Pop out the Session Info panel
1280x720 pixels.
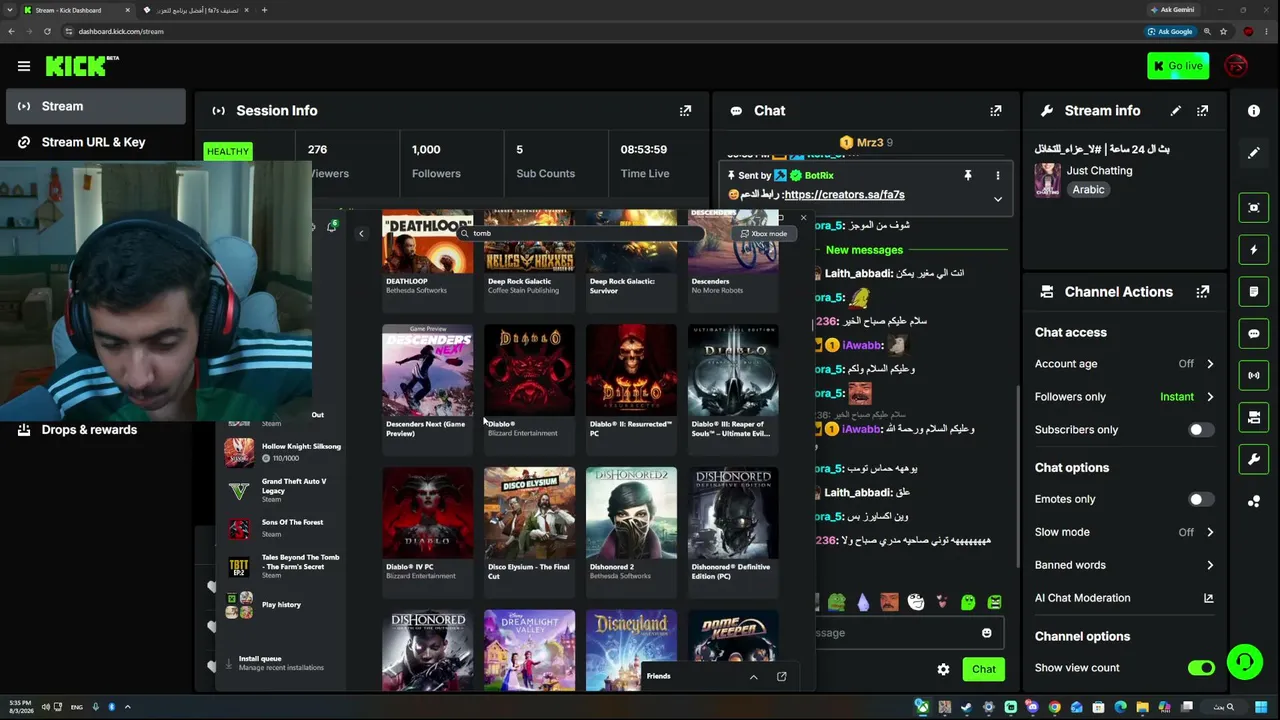pyautogui.click(x=685, y=111)
